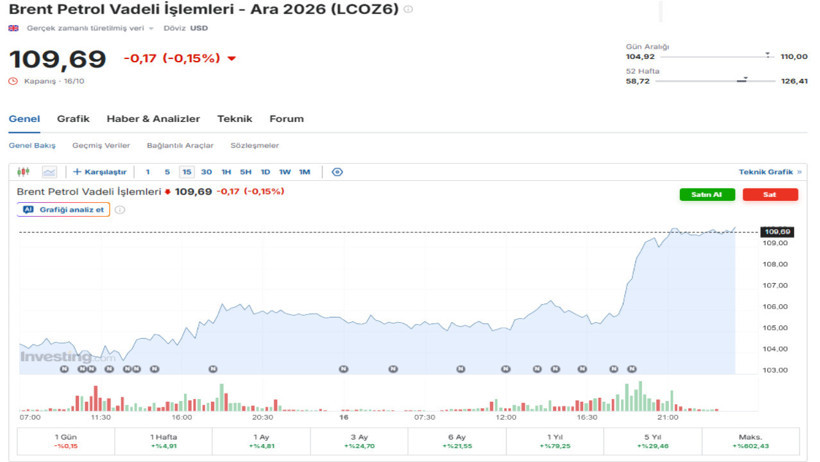The image size is (820, 462).
Task: Click the red down arrow beside -0,15%
Action: click(x=232, y=59)
